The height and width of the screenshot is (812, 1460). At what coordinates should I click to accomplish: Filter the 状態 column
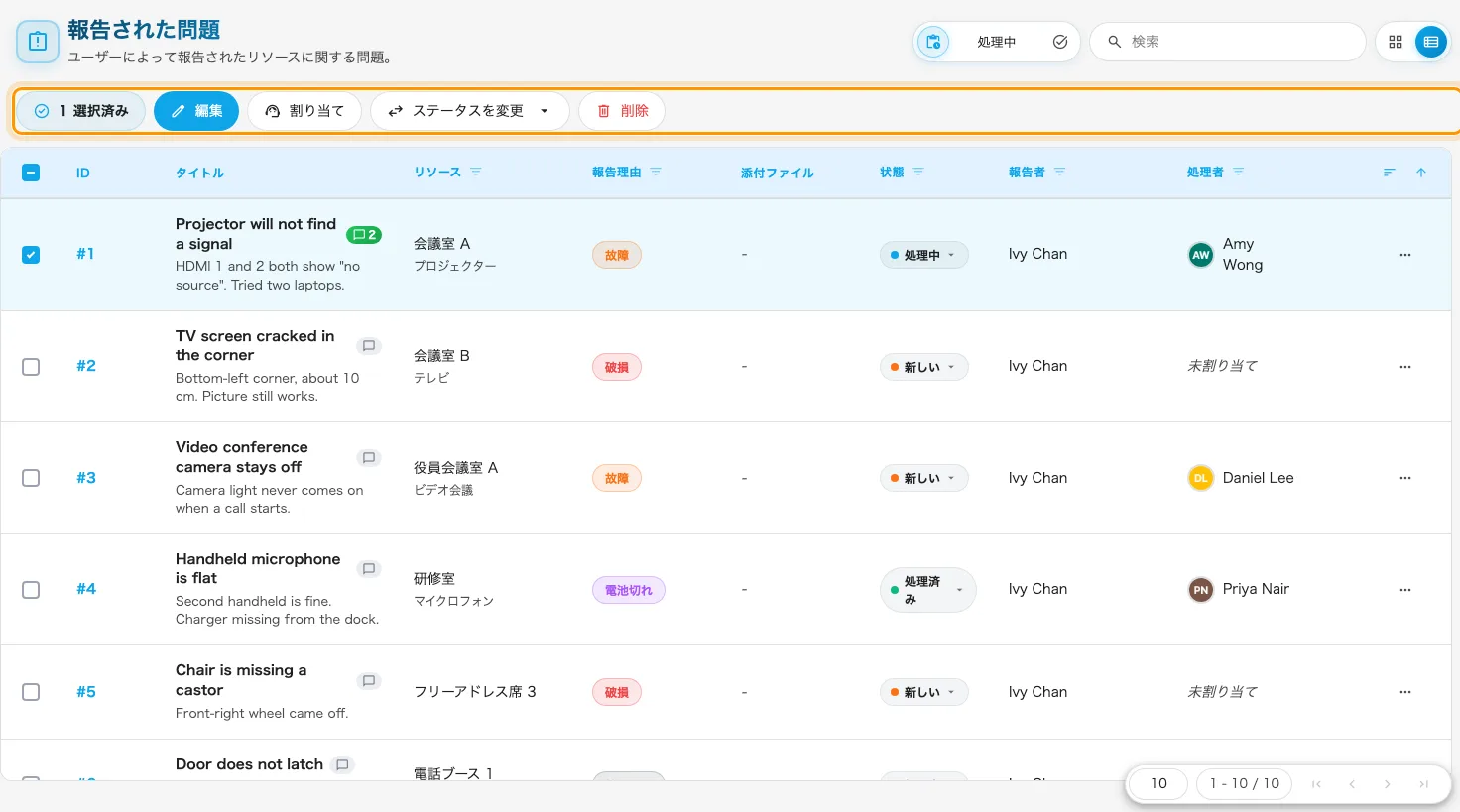918,172
